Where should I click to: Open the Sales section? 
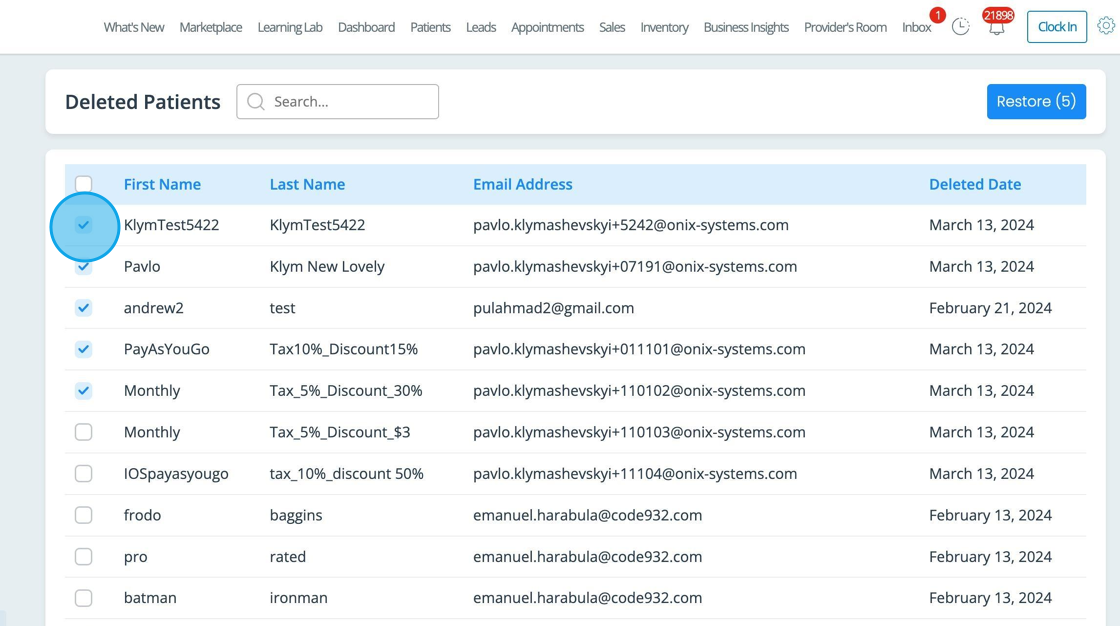[612, 27]
